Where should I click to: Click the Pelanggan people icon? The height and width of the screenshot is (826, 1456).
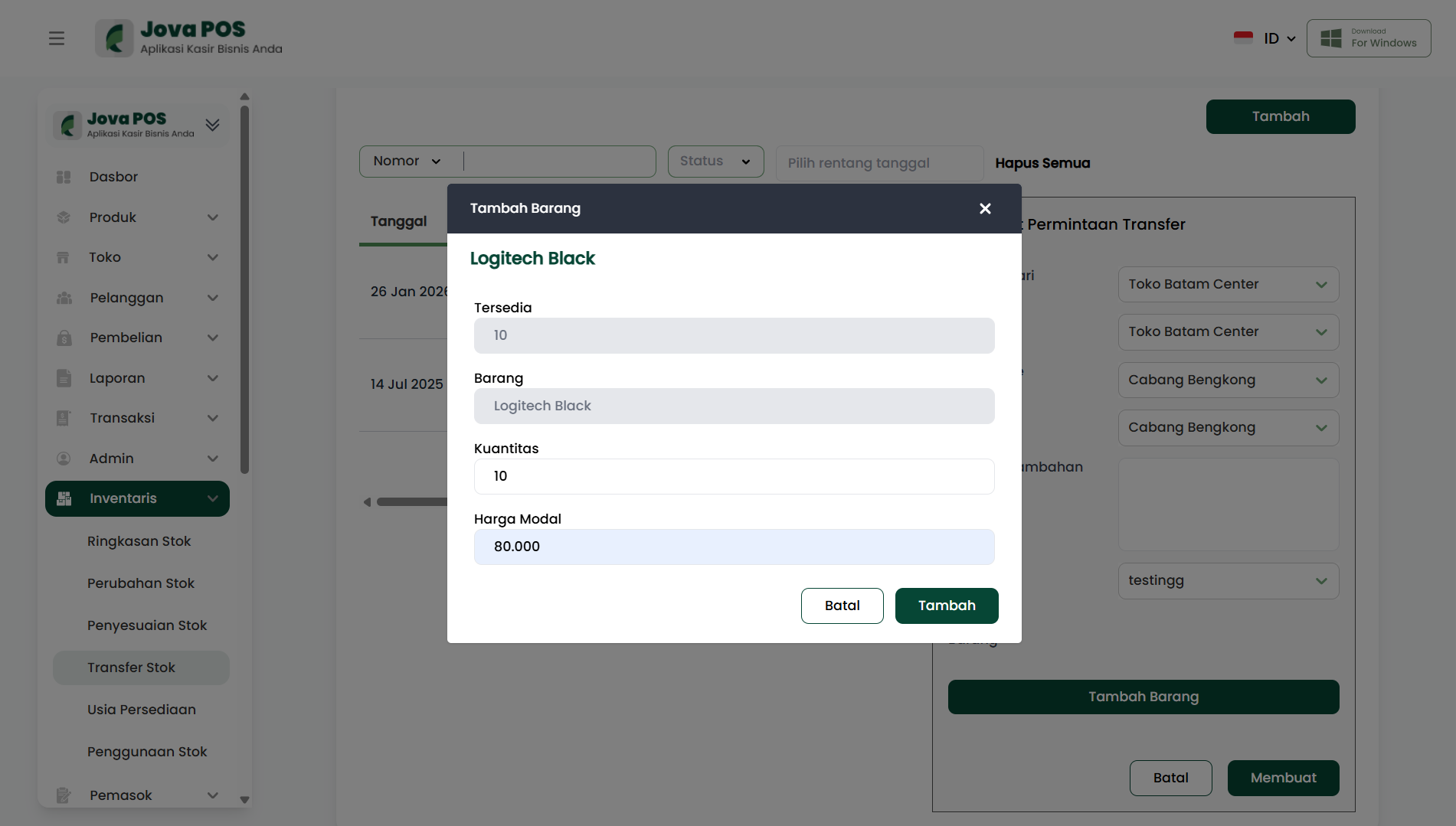point(64,298)
